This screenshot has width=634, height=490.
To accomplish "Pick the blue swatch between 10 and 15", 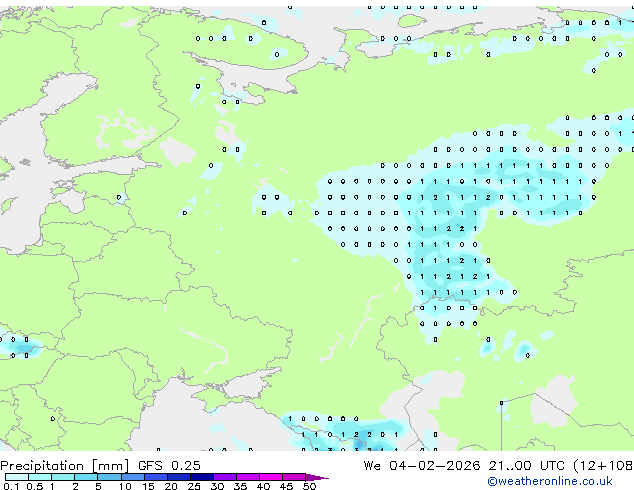I will click(x=132, y=477).
